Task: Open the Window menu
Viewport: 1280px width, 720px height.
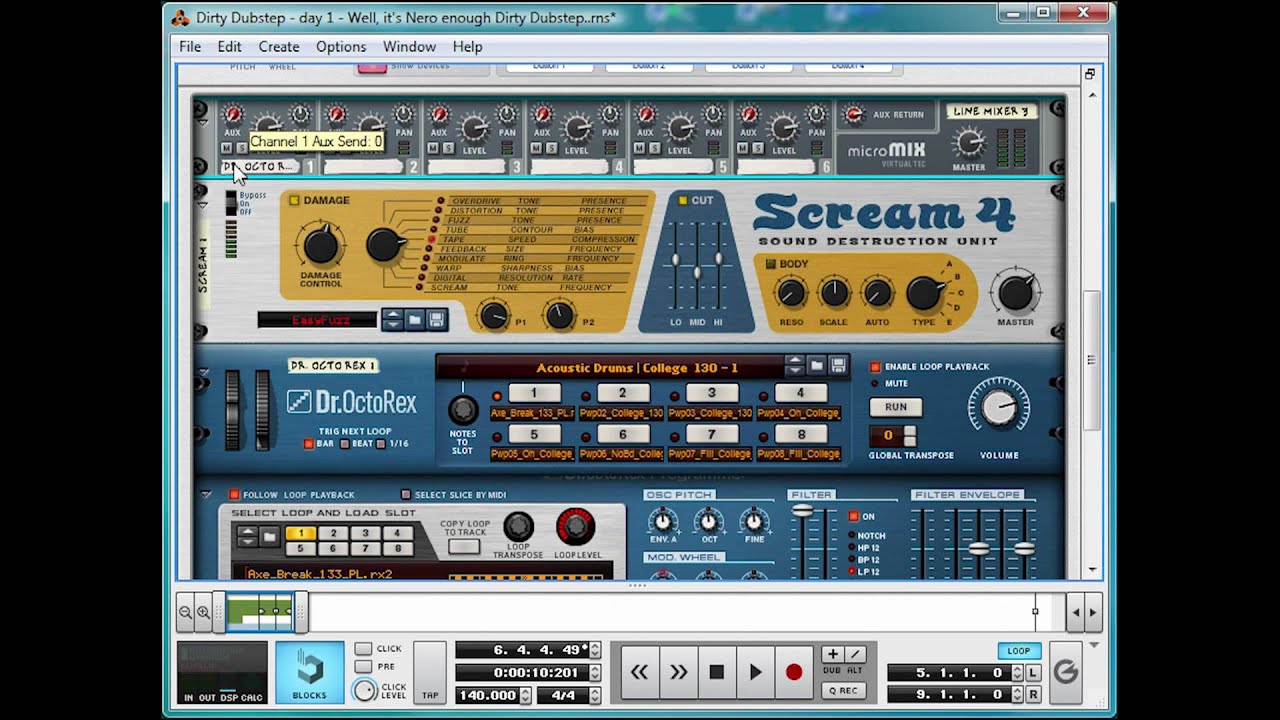Action: (x=409, y=47)
